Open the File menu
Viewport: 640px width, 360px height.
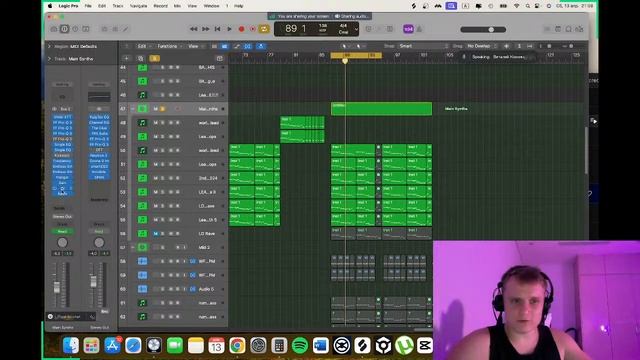[x=88, y=6]
